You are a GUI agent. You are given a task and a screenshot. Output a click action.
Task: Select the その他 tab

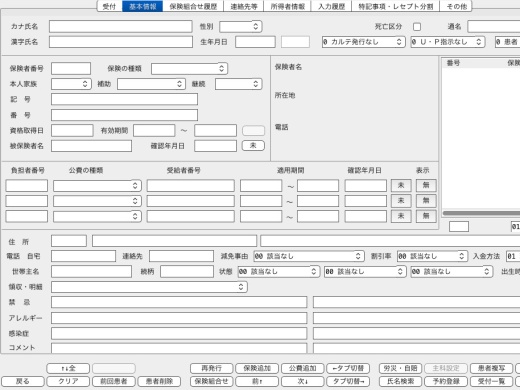click(456, 6)
